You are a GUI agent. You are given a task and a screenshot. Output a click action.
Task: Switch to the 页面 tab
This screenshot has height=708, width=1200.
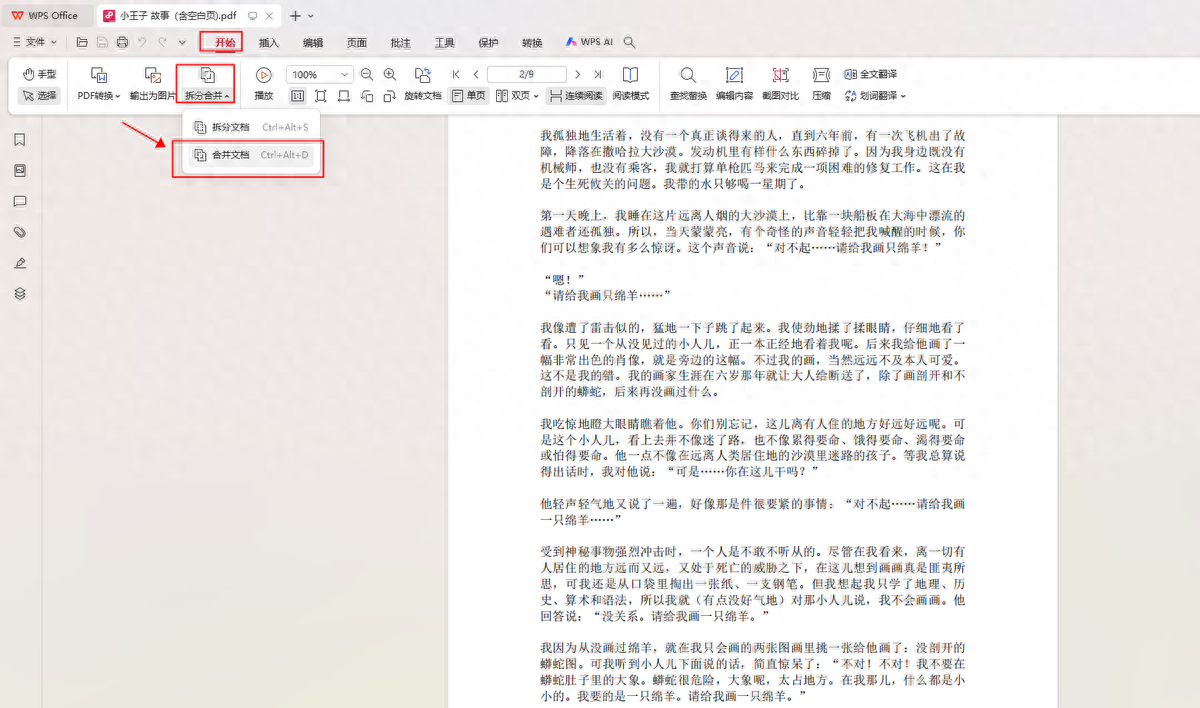click(x=357, y=43)
